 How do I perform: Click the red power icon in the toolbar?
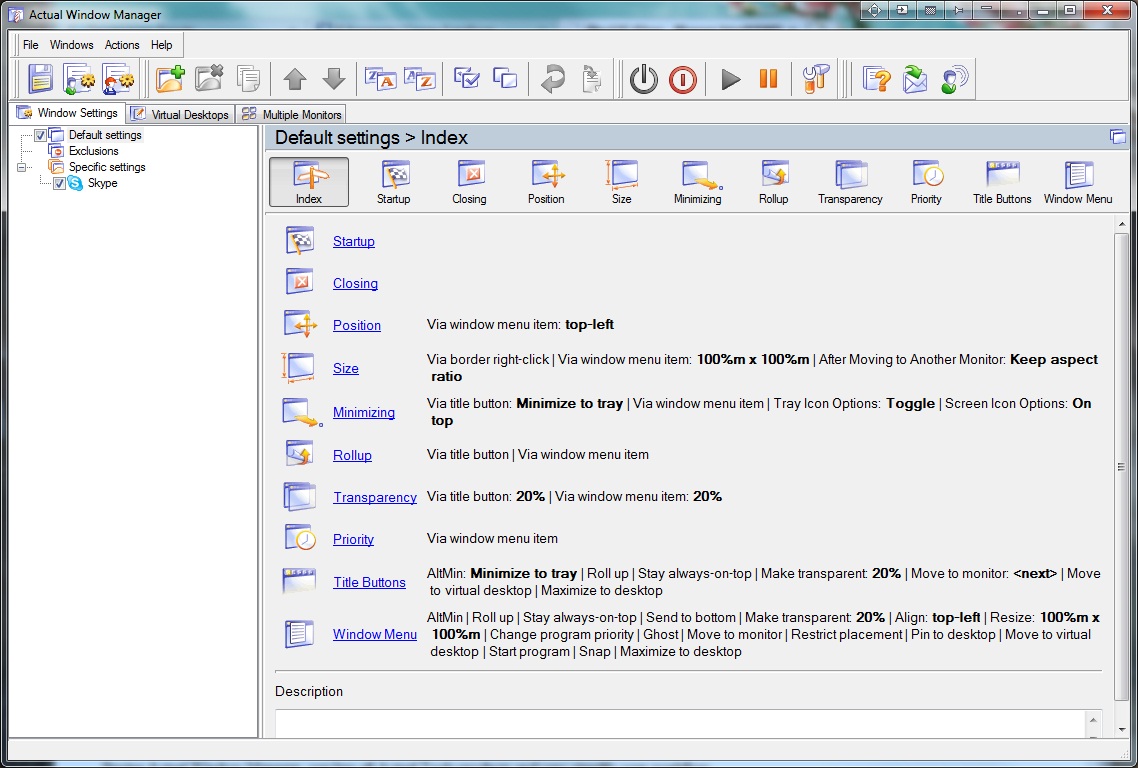(683, 79)
